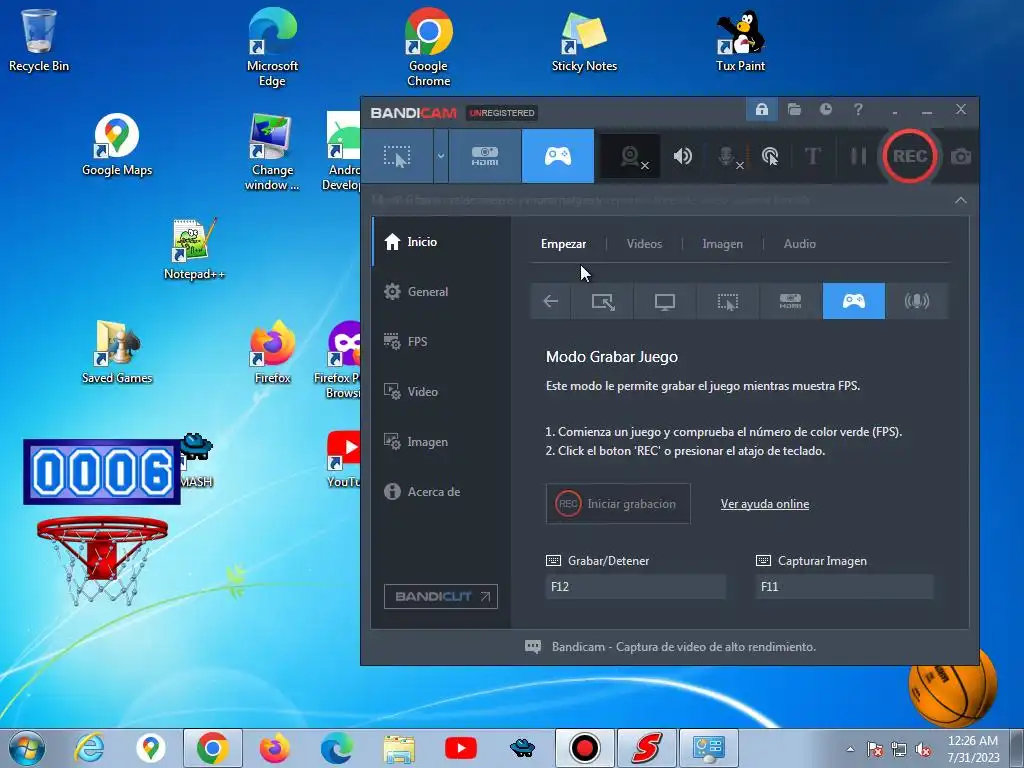Select the rectangle screen recording mode in Bandicam top bar

(x=397, y=156)
